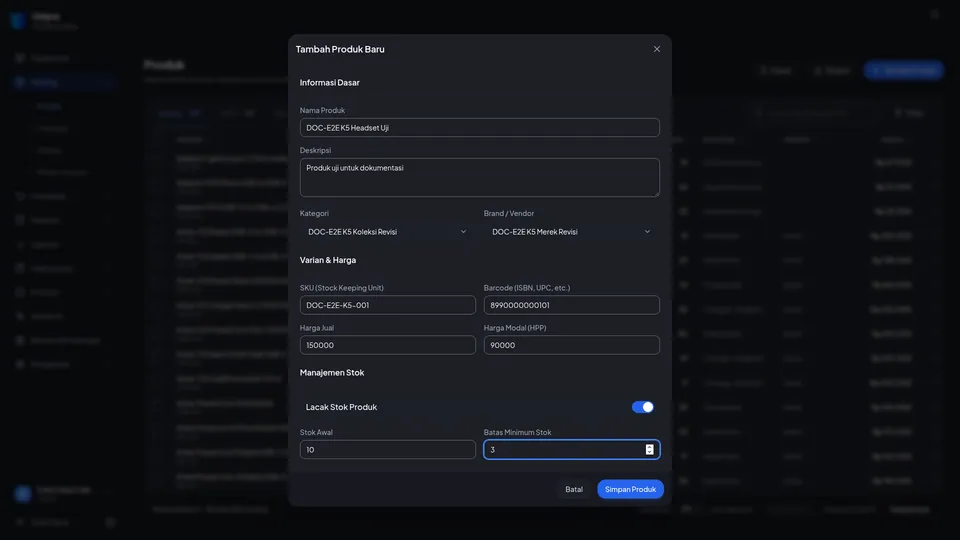
Task: Click the Nama Produk input field
Action: (x=479, y=127)
